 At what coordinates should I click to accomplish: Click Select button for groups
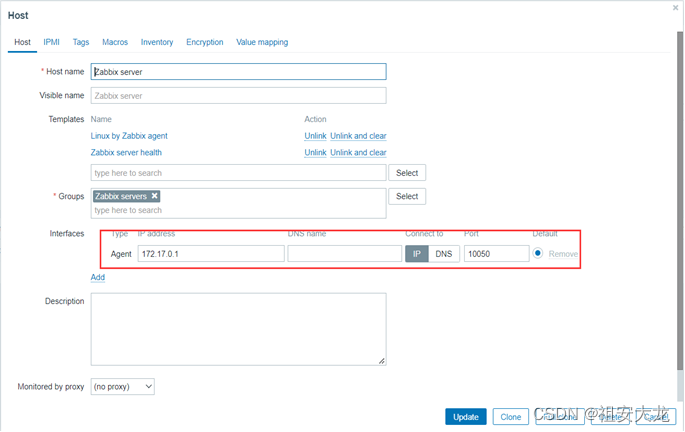(x=407, y=197)
